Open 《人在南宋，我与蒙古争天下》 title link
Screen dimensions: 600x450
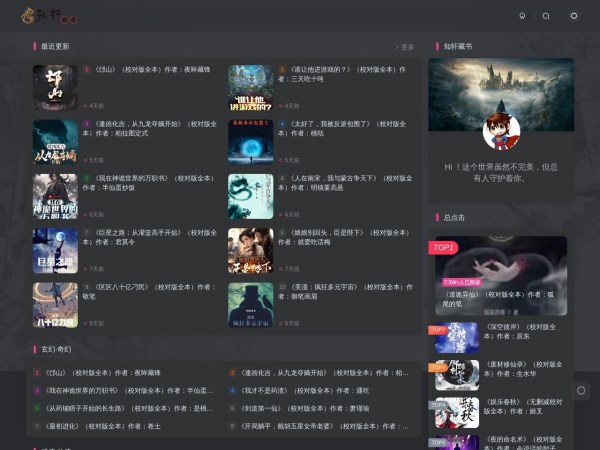click(332, 178)
